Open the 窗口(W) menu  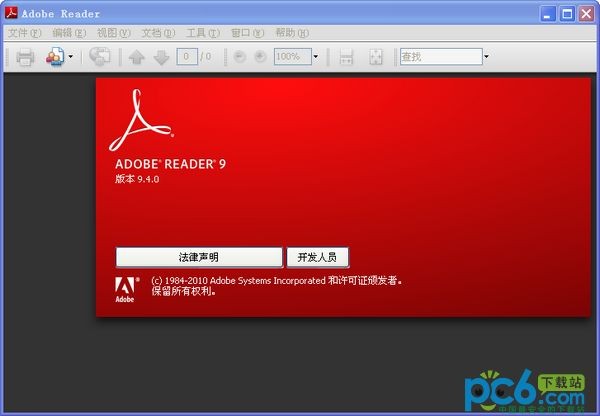[x=248, y=33]
